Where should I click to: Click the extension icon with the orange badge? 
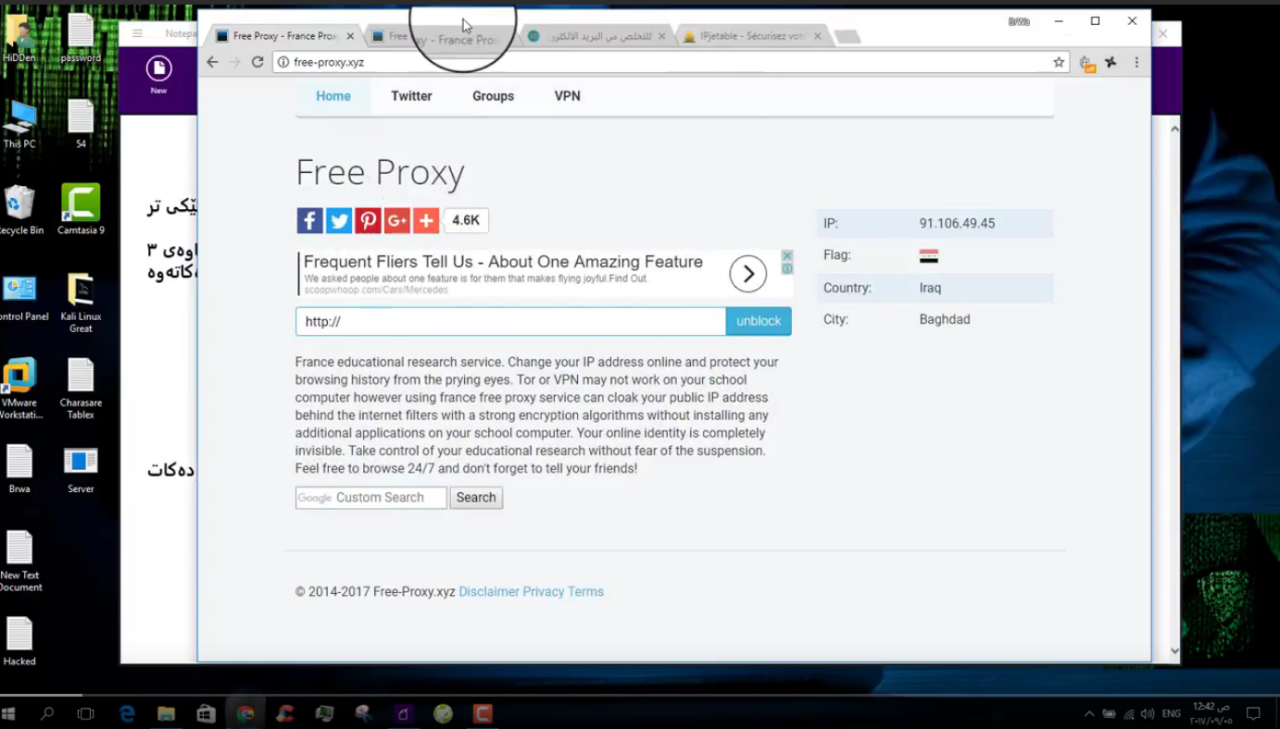click(x=1087, y=63)
